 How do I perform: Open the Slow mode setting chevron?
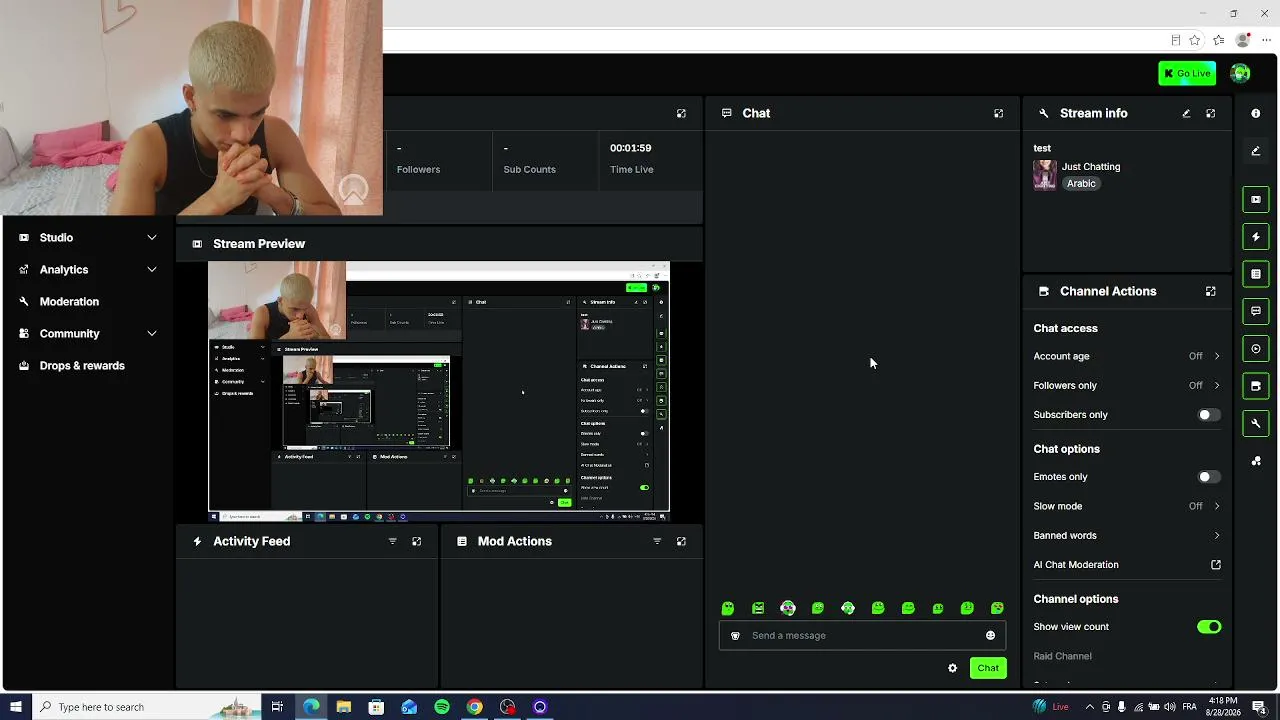tap(1217, 506)
